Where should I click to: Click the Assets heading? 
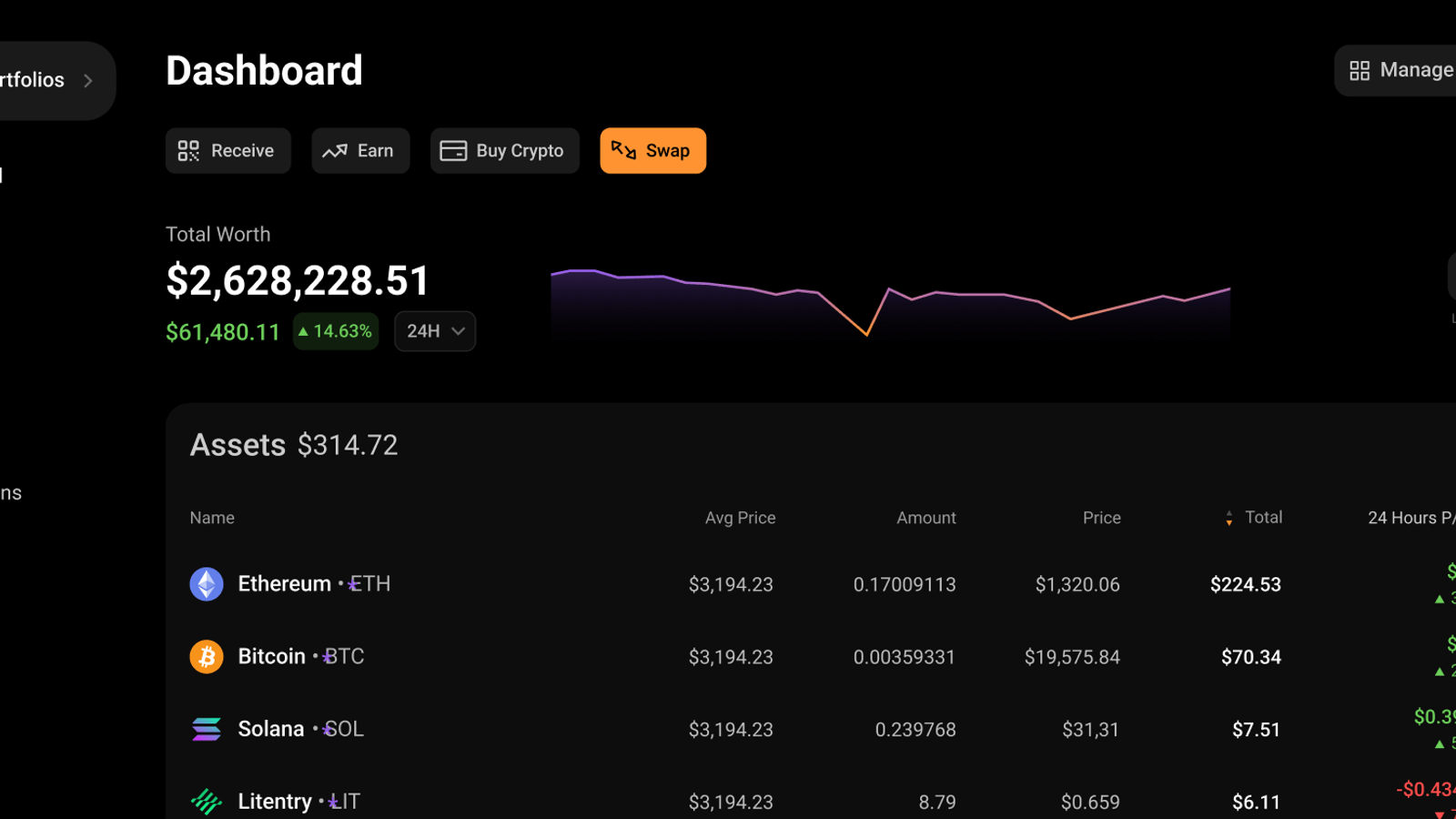coord(238,445)
